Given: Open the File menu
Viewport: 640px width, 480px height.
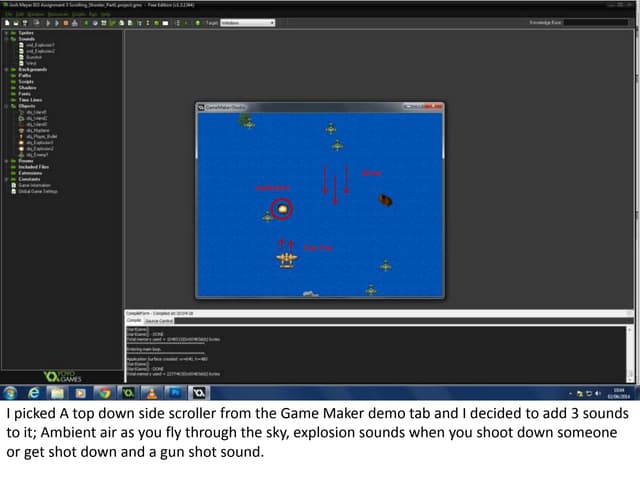Looking at the screenshot, I should (7, 13).
